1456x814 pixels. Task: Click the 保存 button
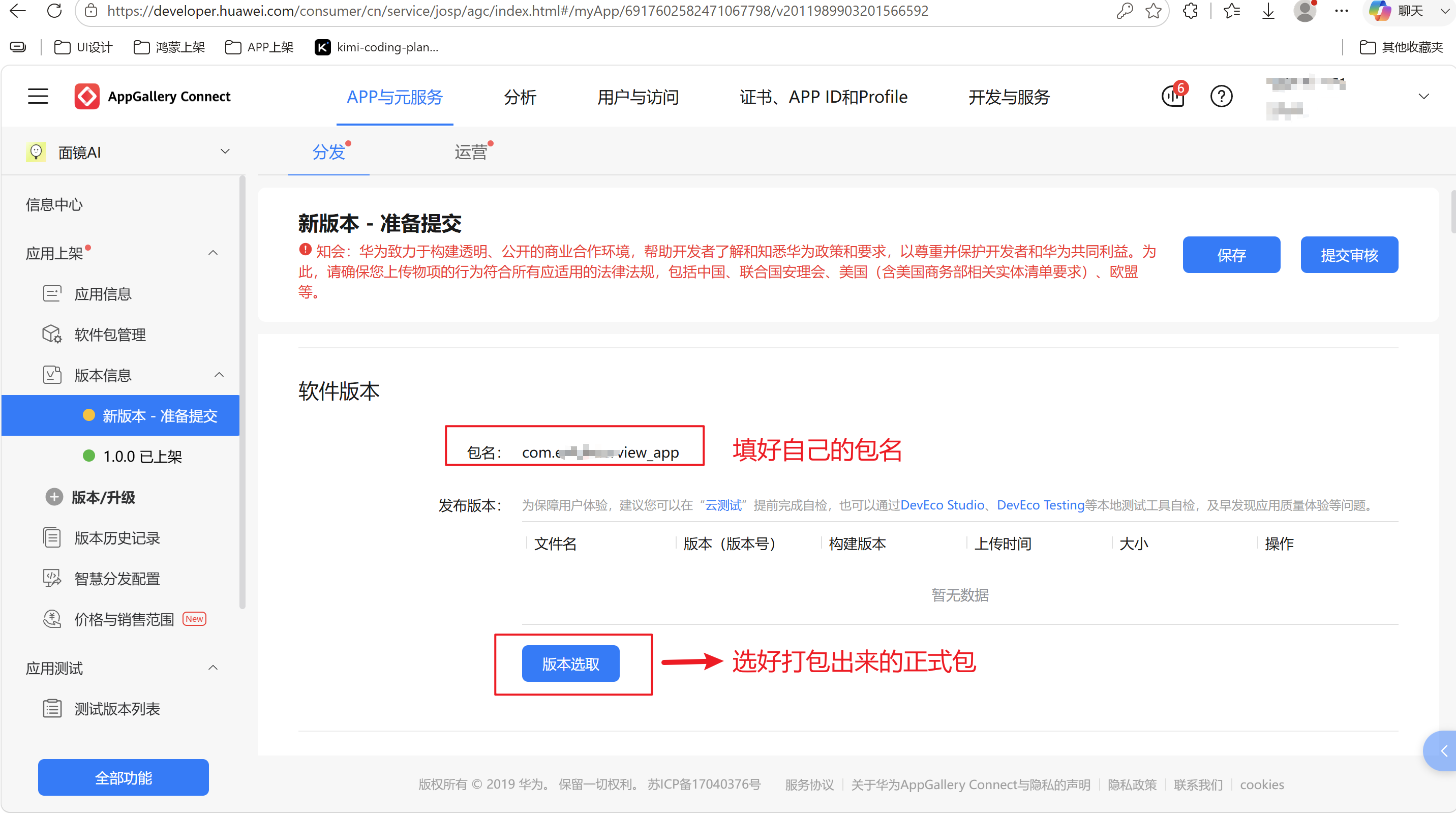click(1231, 255)
